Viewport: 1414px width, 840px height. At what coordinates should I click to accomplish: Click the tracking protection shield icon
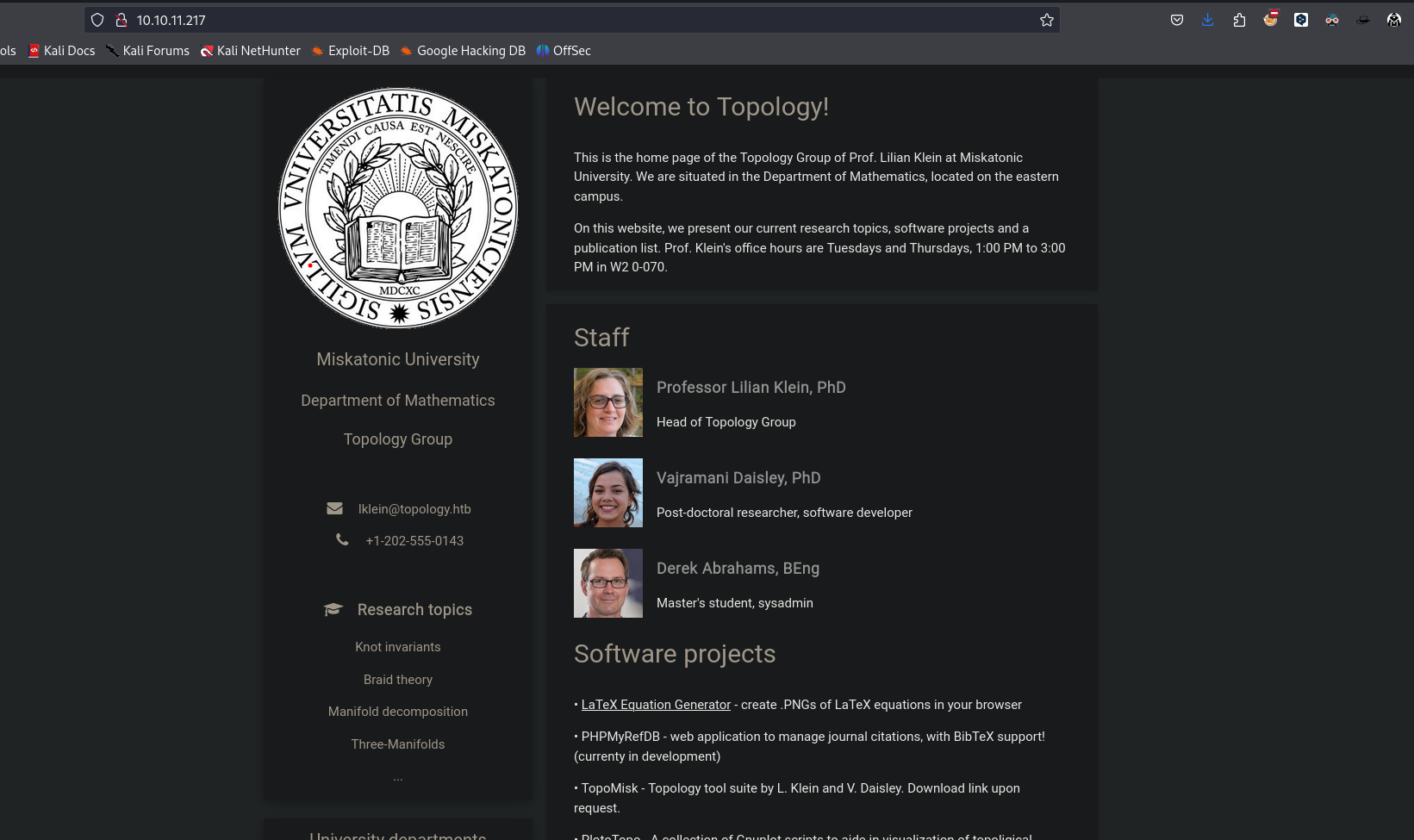tap(97, 20)
